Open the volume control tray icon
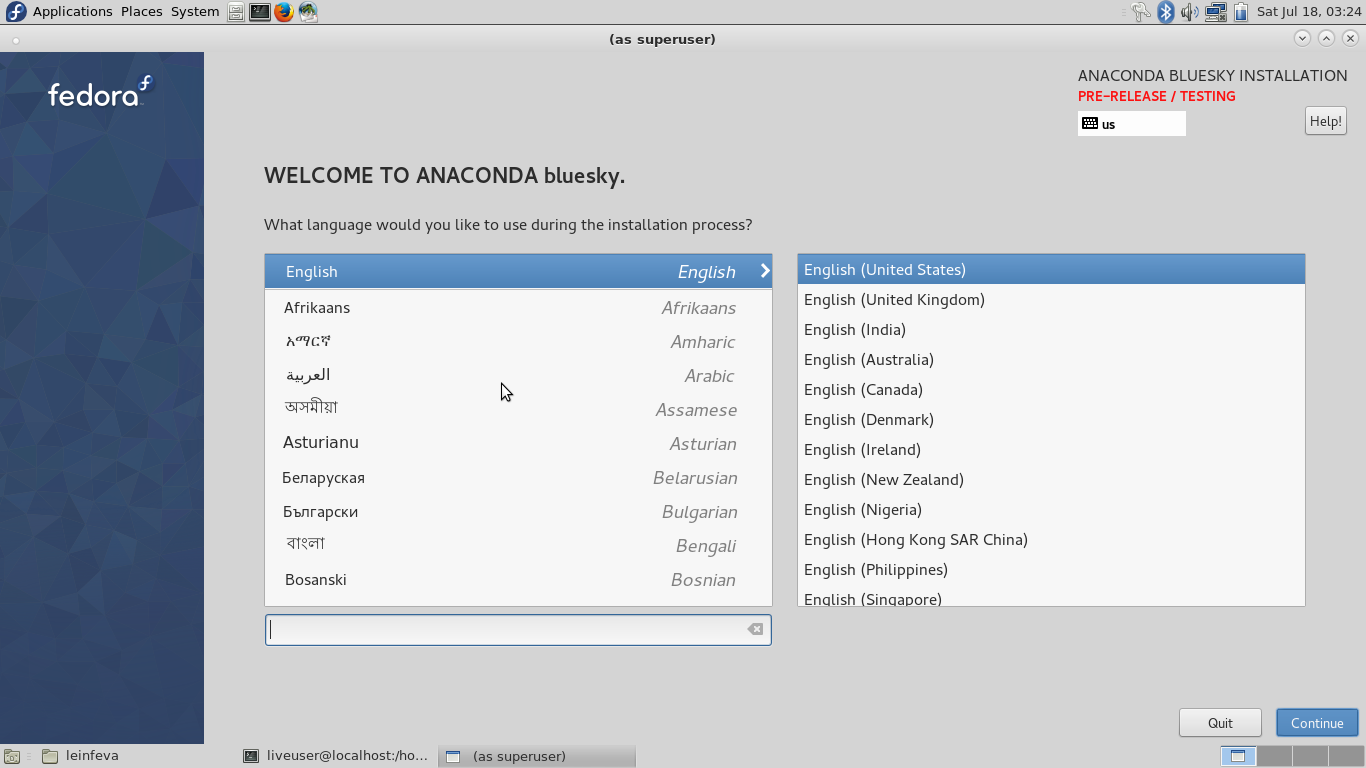 [1189, 12]
